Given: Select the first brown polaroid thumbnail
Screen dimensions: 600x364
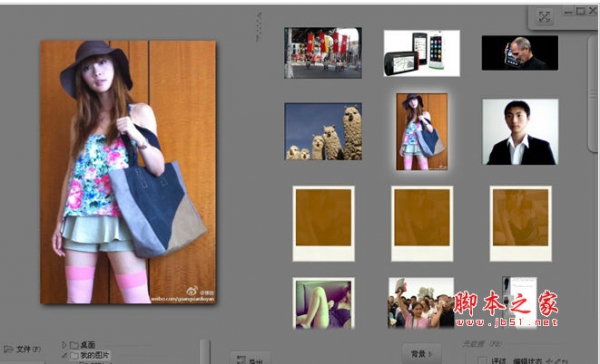Looking at the screenshot, I should (324, 224).
